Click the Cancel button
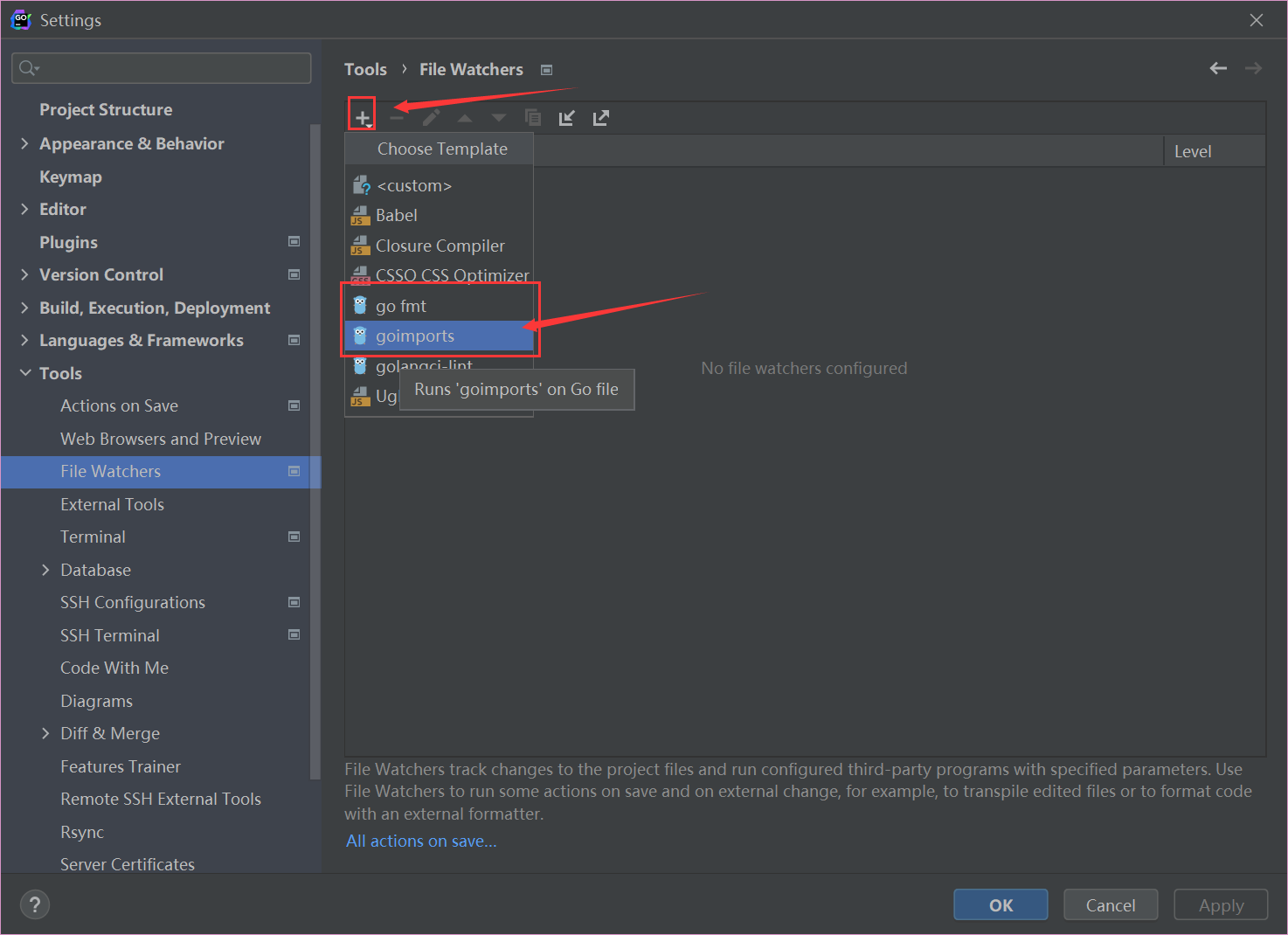 (x=1111, y=904)
